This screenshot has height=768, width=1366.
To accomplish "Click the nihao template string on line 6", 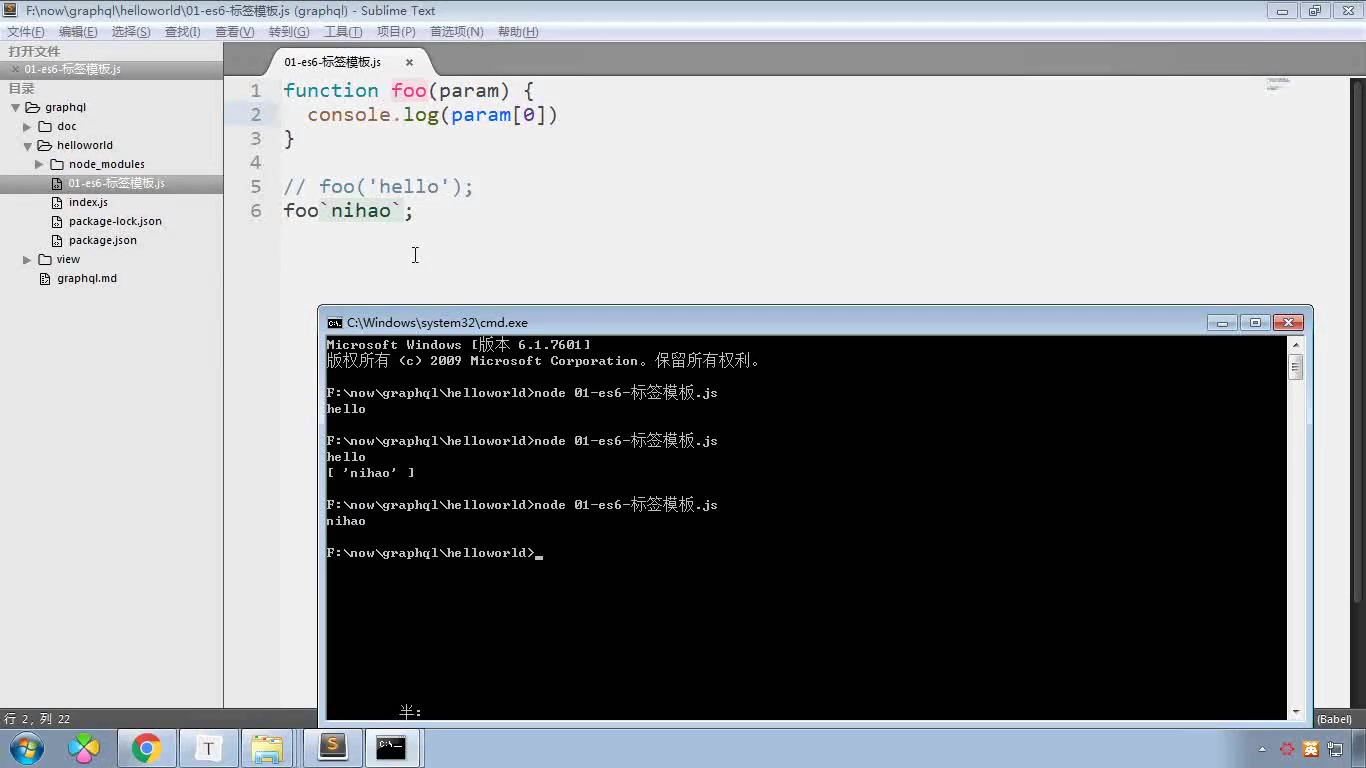I will click(x=361, y=211).
